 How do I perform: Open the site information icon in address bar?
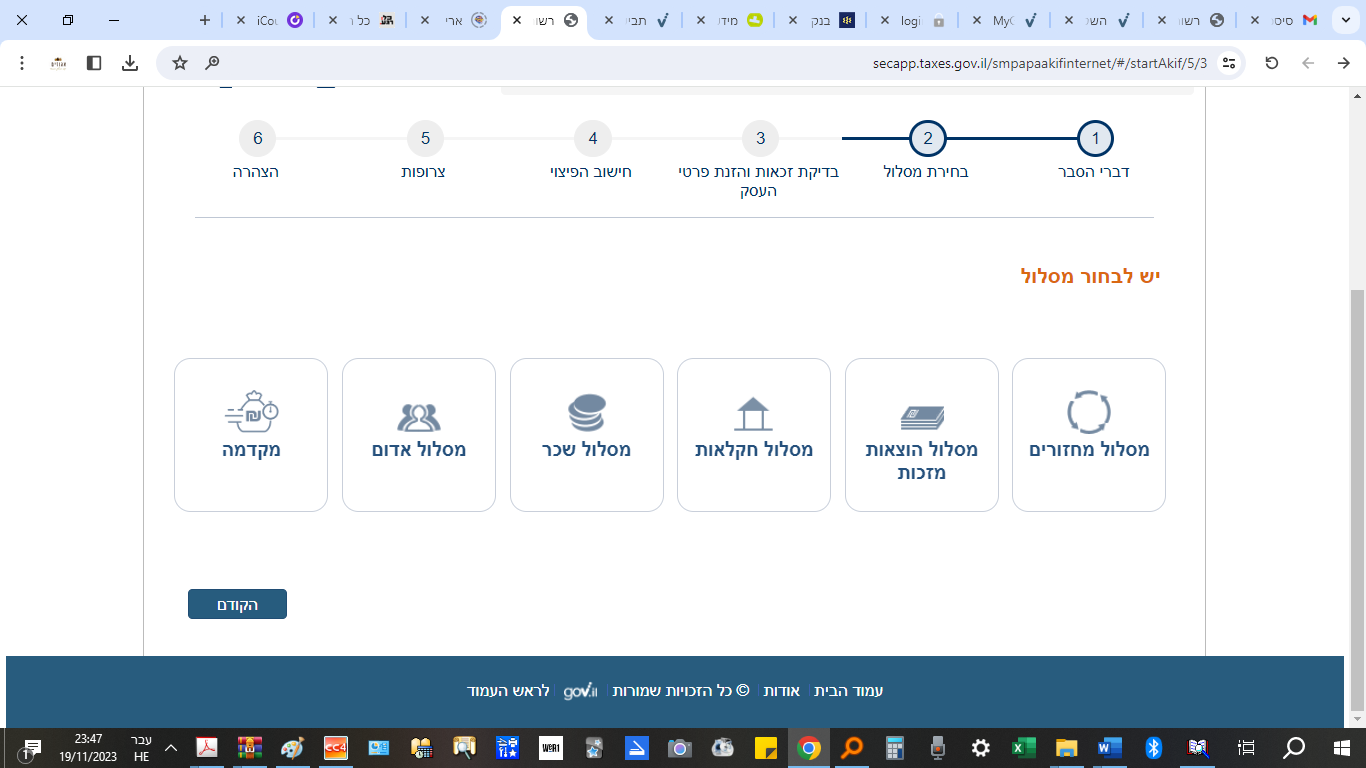(x=1229, y=63)
